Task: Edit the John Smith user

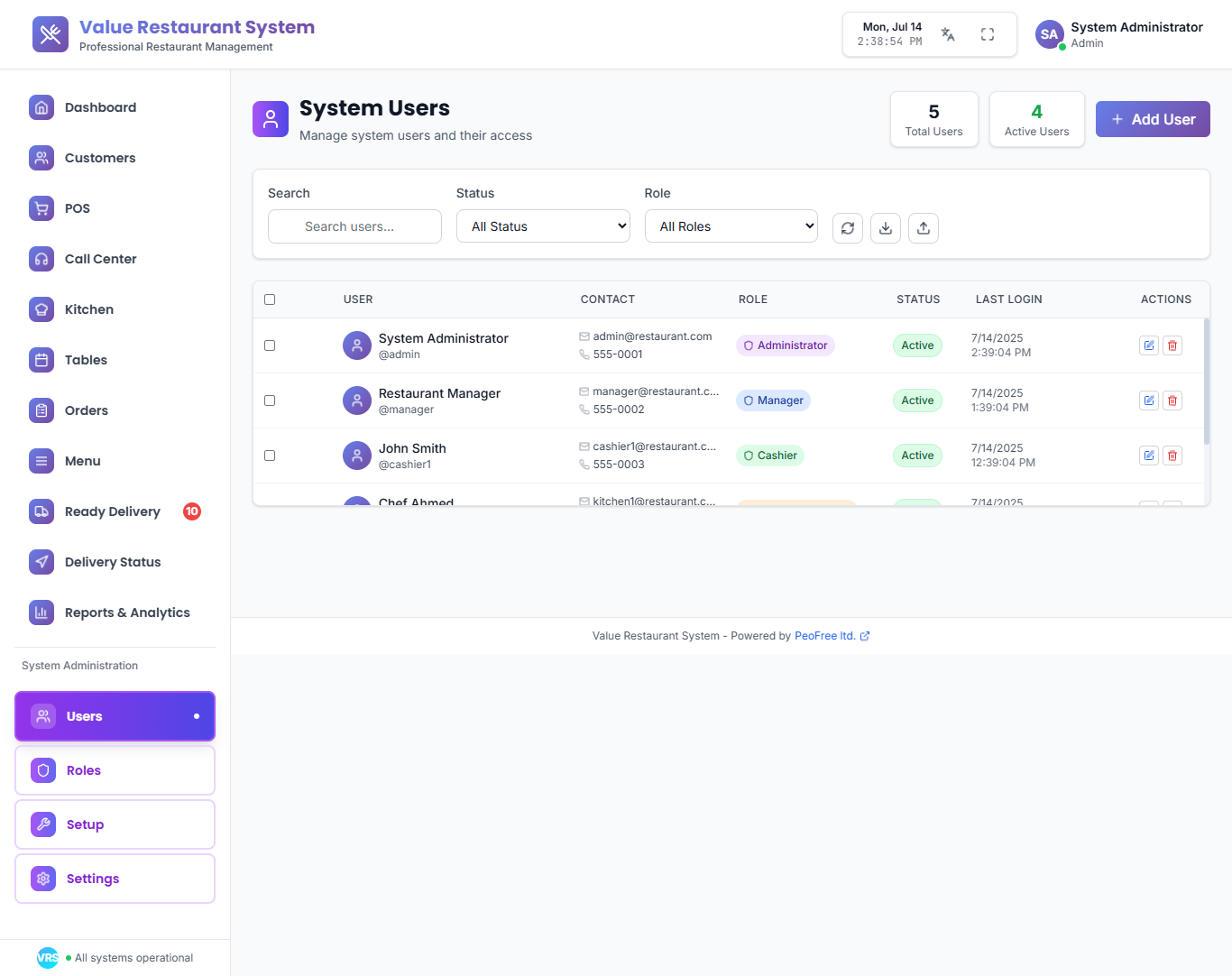Action: point(1149,456)
